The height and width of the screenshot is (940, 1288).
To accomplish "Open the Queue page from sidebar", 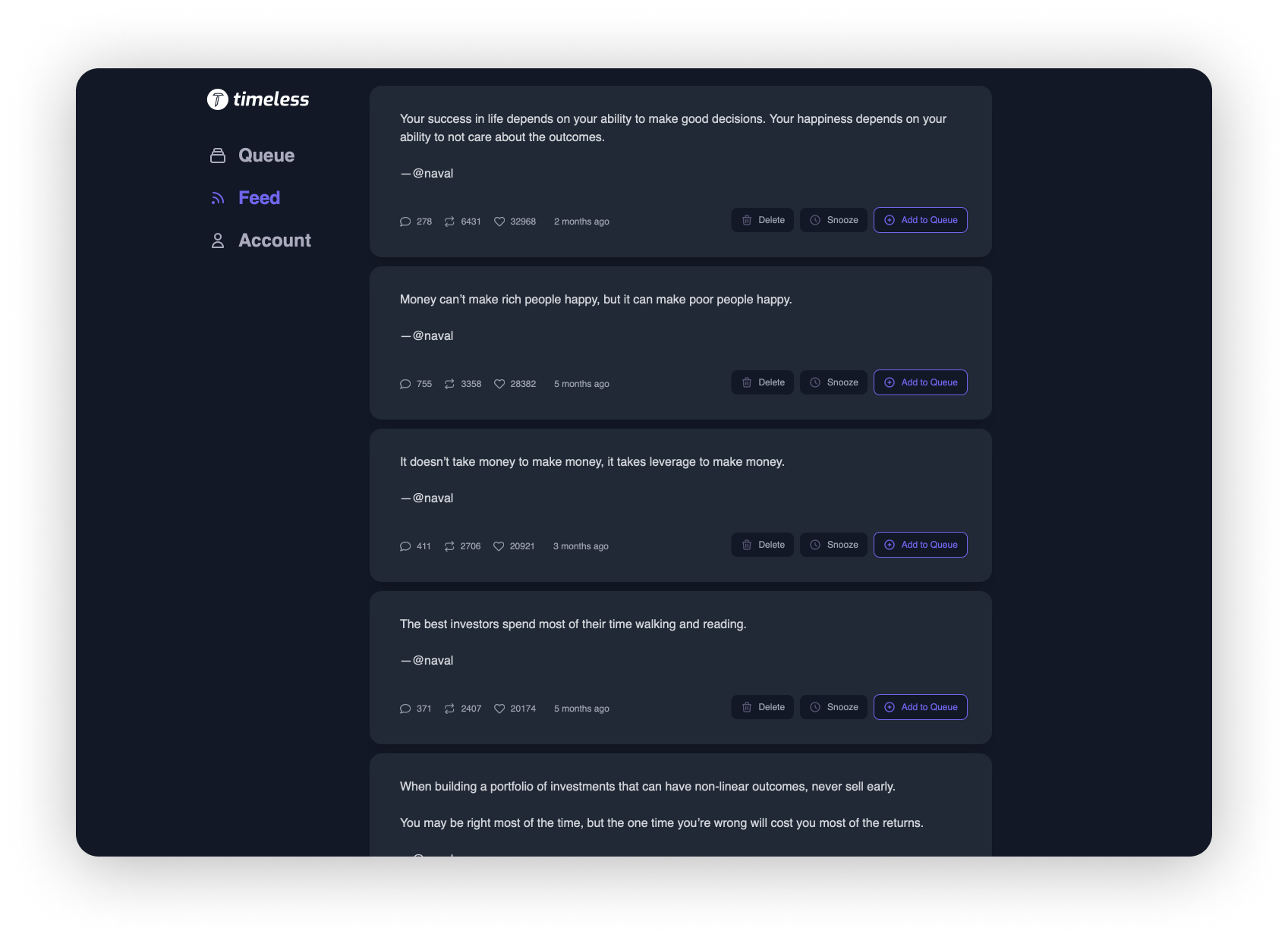I will click(x=266, y=156).
